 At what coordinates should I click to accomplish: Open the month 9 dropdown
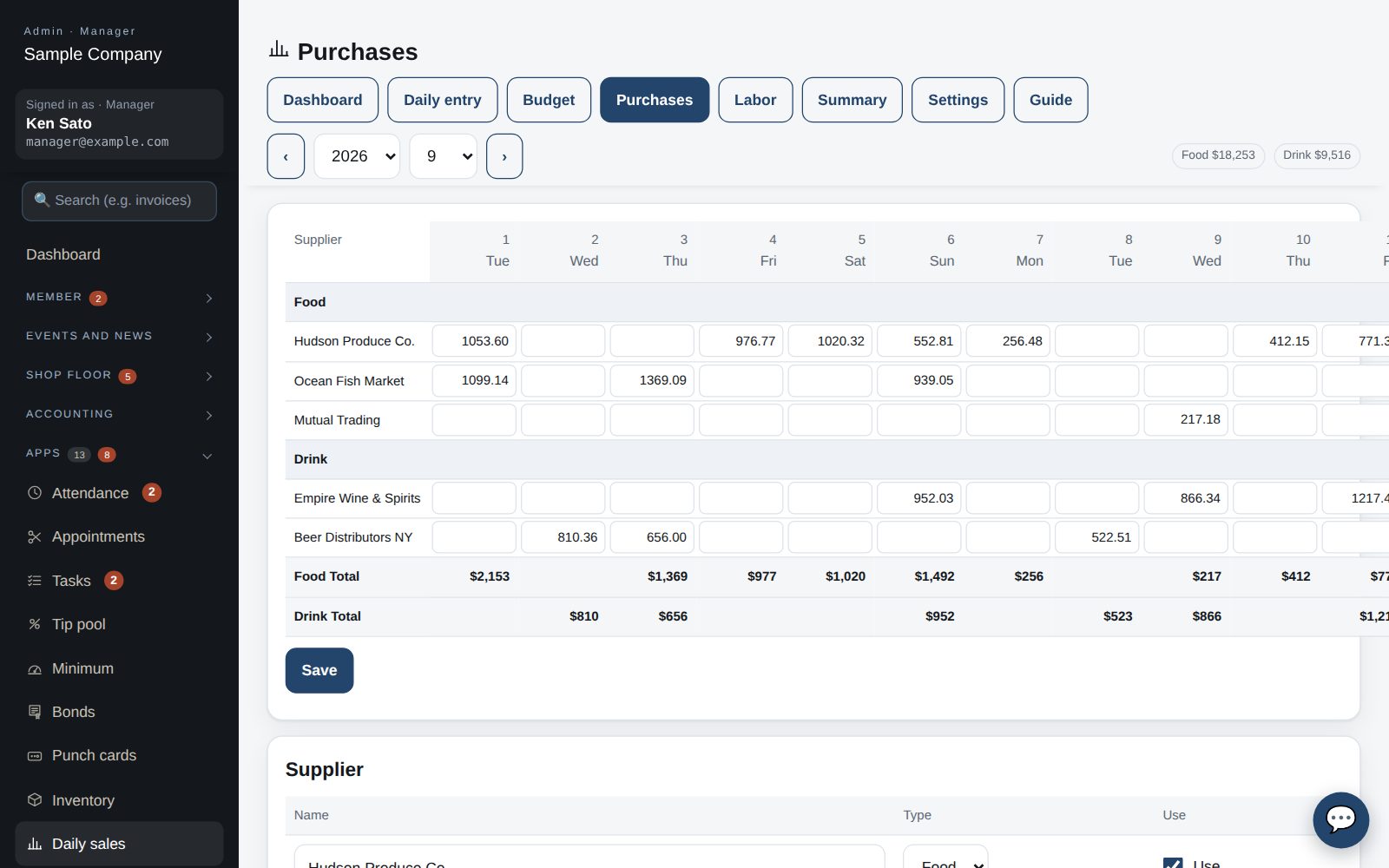pos(443,156)
